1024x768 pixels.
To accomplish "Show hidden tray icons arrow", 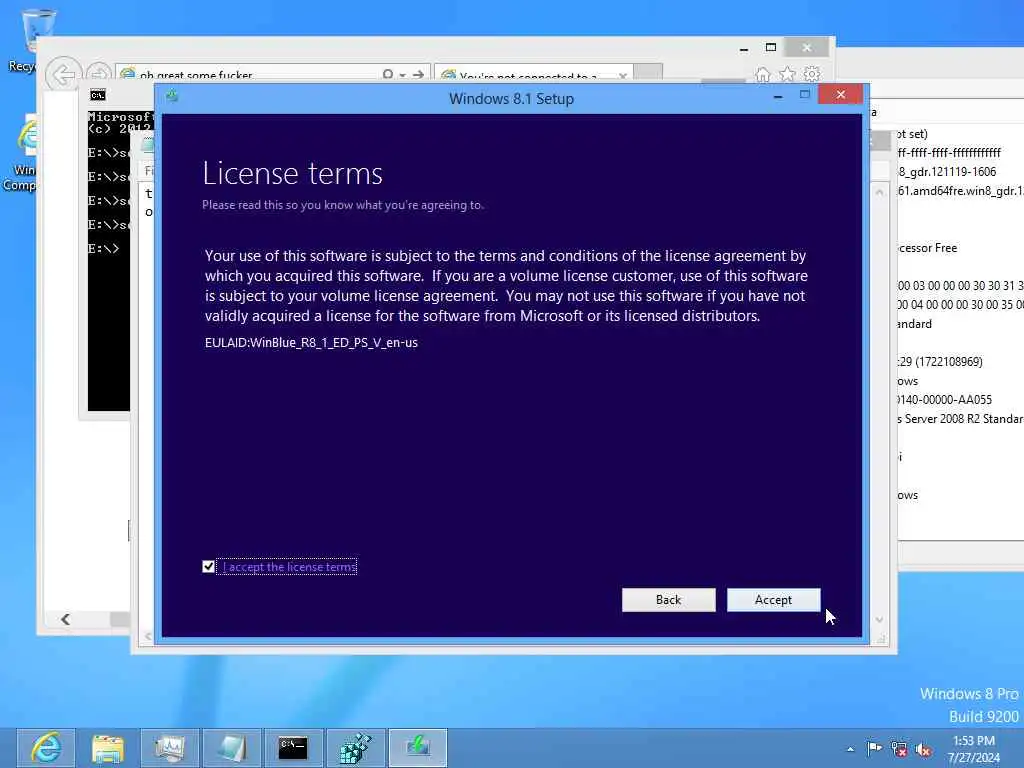I will 850,749.
